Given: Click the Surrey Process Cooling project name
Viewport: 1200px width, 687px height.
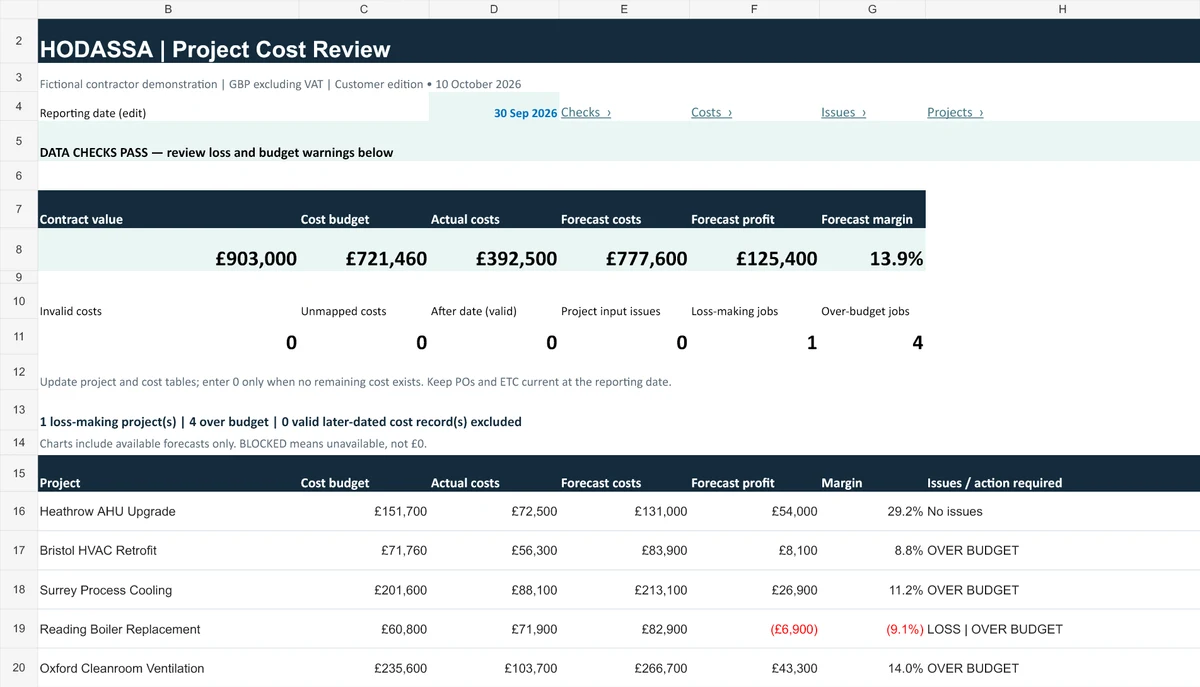Looking at the screenshot, I should pos(106,590).
